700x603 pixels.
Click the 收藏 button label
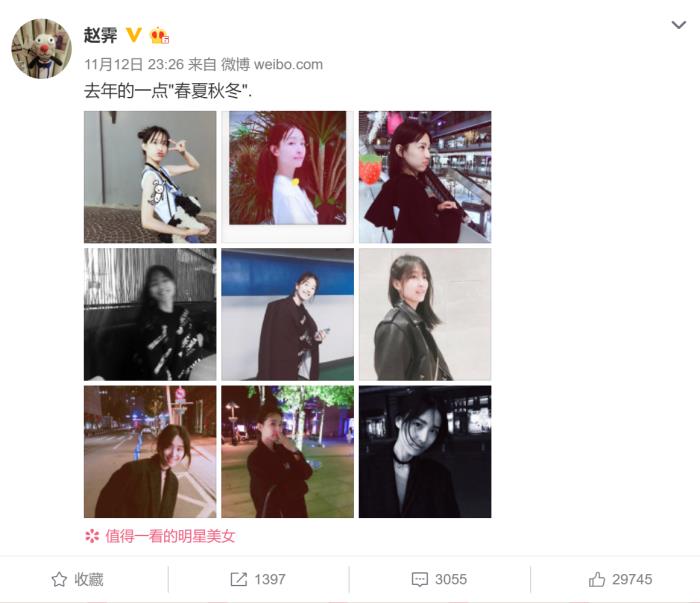pyautogui.click(x=89, y=579)
